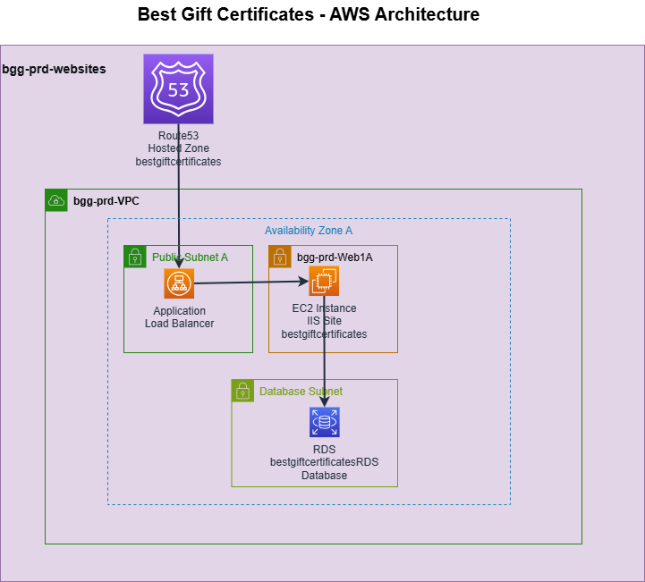Viewport: 645px width, 582px height.
Task: Click the 'Availability Zone A' label
Action: coord(309,230)
